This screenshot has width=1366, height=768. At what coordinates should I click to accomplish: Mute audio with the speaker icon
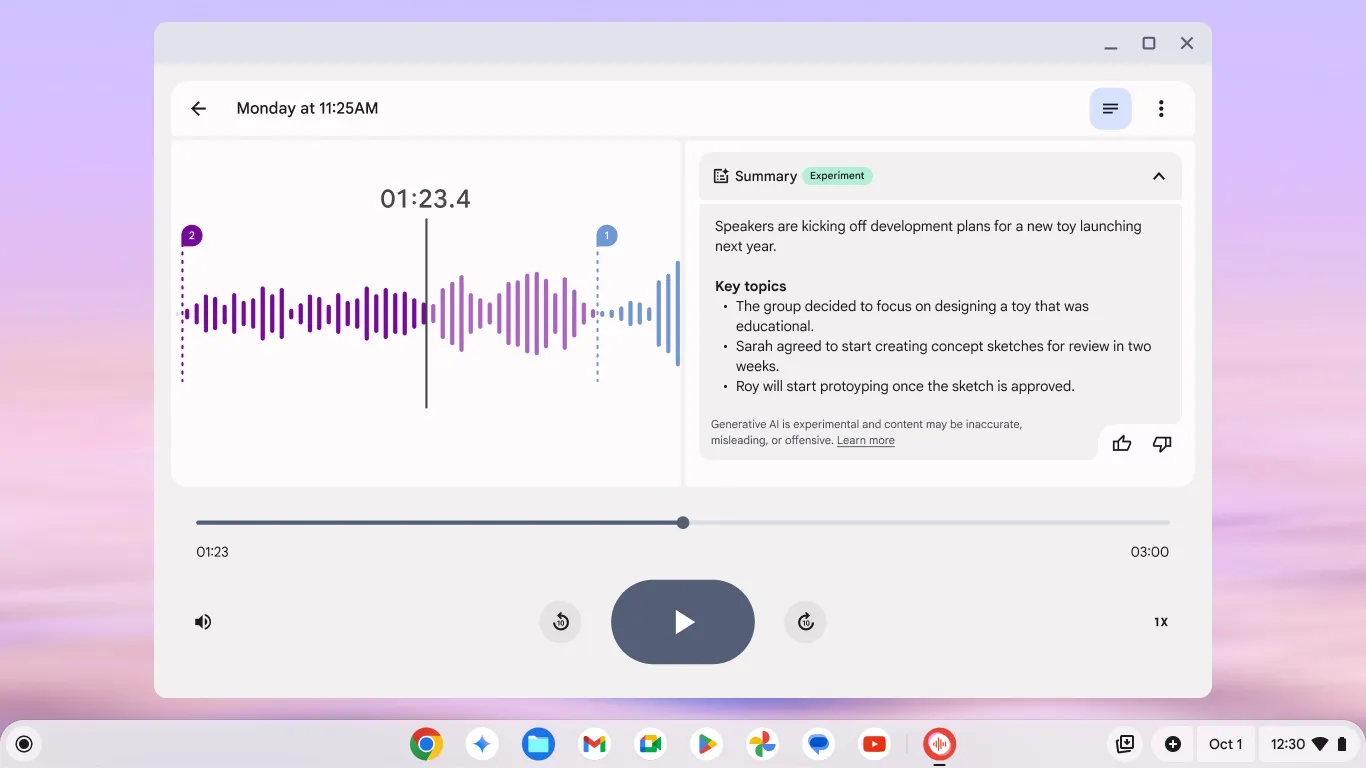pos(203,622)
